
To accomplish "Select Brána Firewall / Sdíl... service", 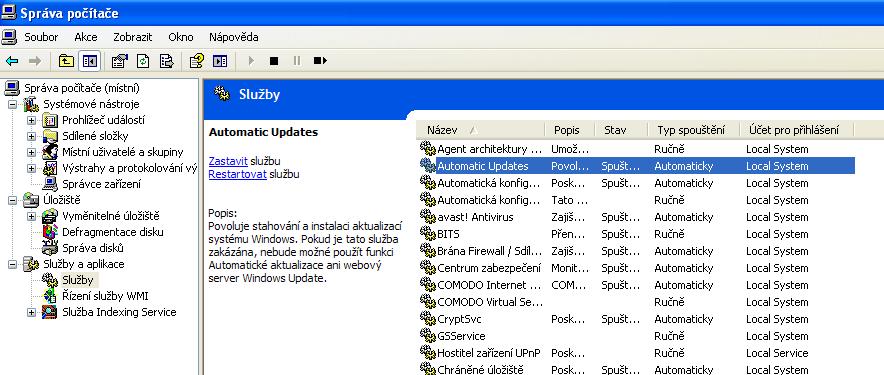I will pyautogui.click(x=637, y=251).
